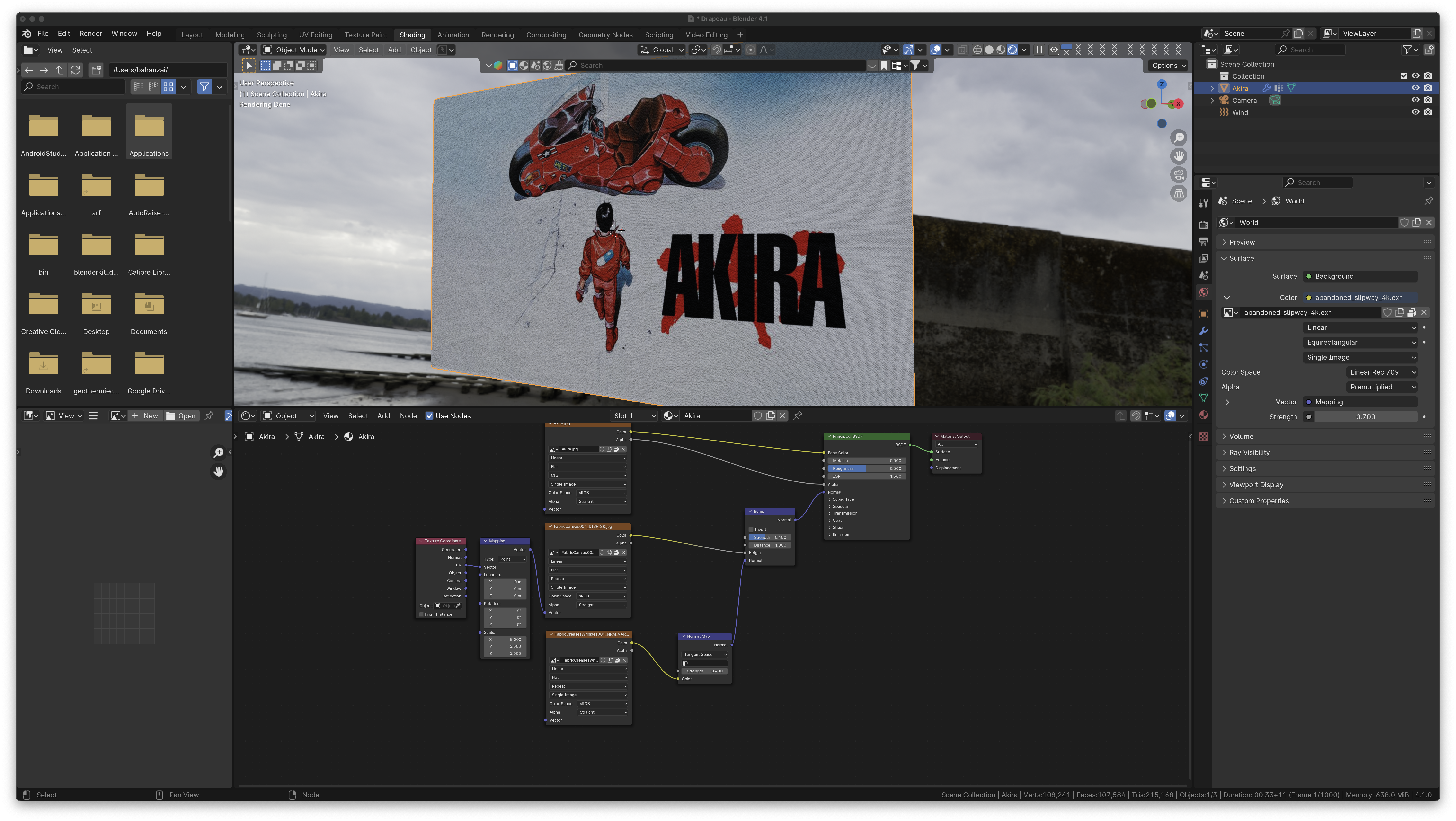Toggle Use Nodes checkbox
Viewport: 1456px width, 821px height.
[x=430, y=416]
